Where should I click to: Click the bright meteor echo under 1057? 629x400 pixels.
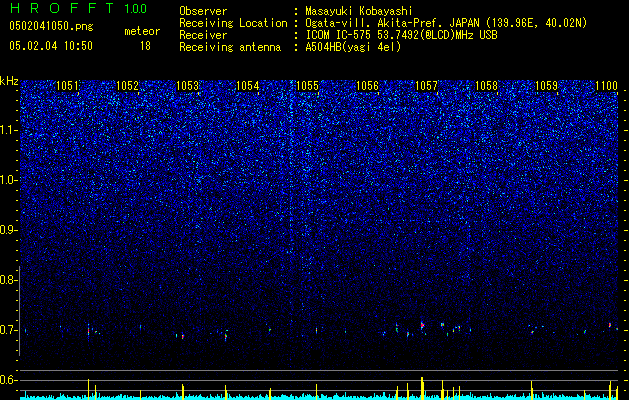click(x=422, y=325)
